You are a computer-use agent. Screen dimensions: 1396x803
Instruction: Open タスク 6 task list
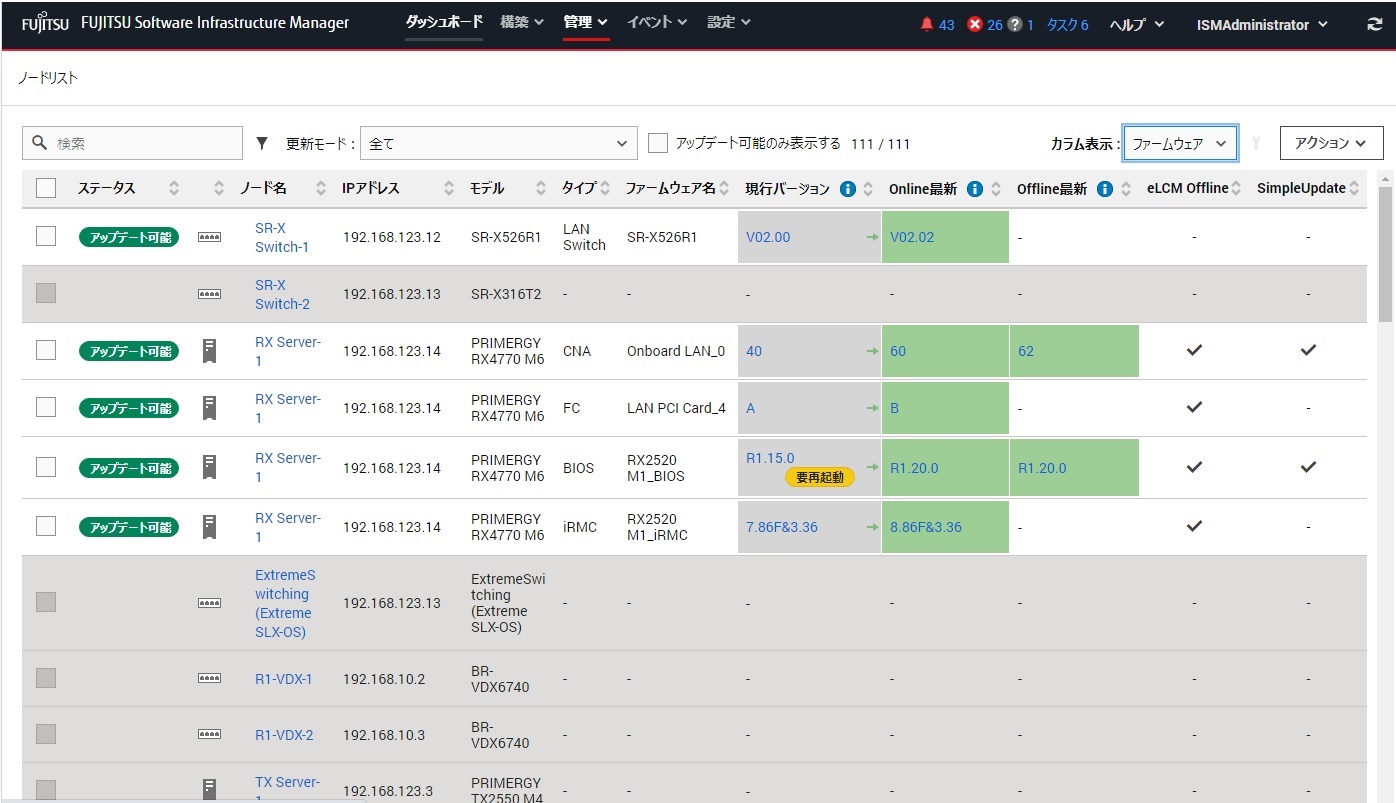coord(1067,25)
